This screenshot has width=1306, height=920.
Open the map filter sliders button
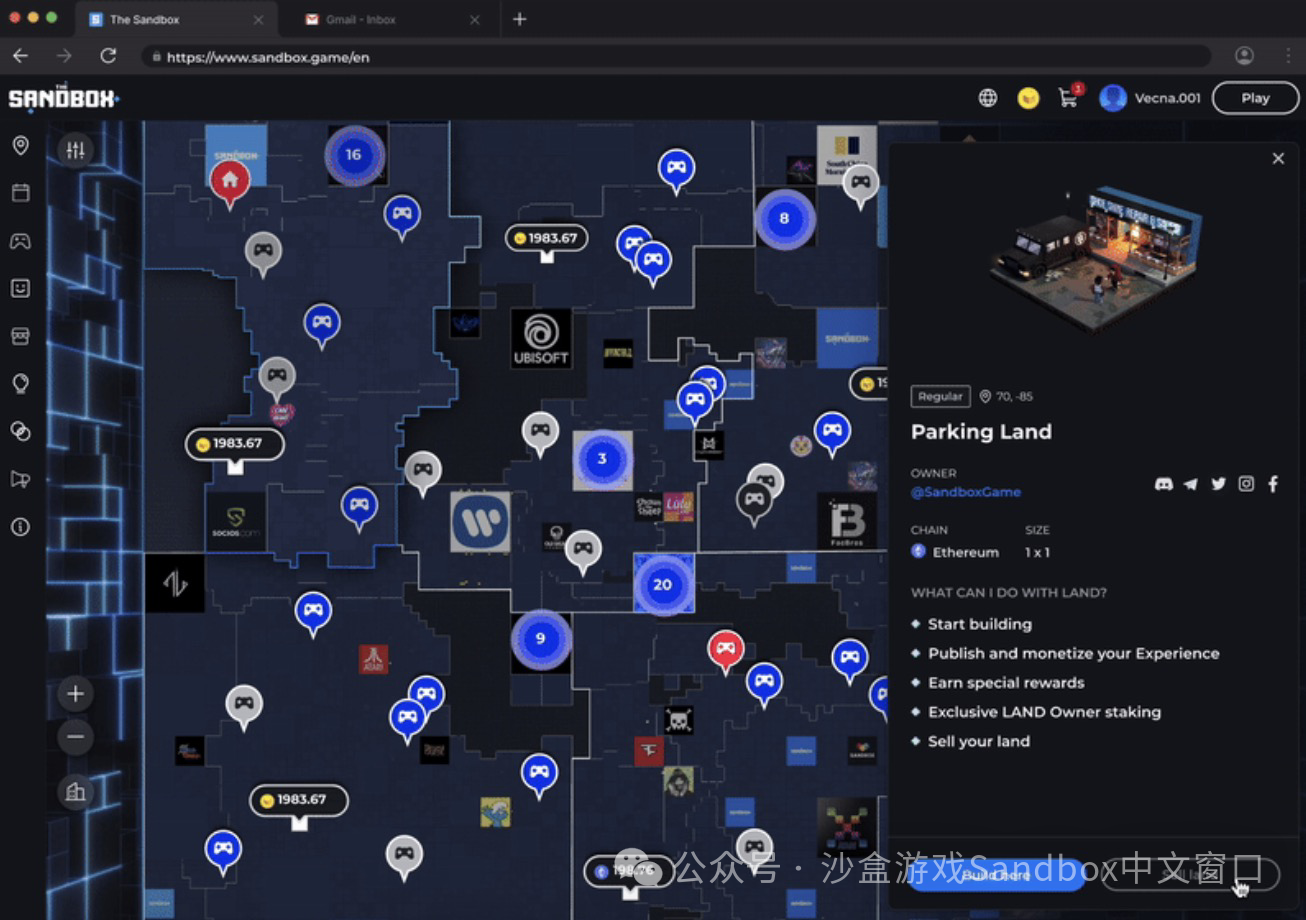tap(75, 150)
